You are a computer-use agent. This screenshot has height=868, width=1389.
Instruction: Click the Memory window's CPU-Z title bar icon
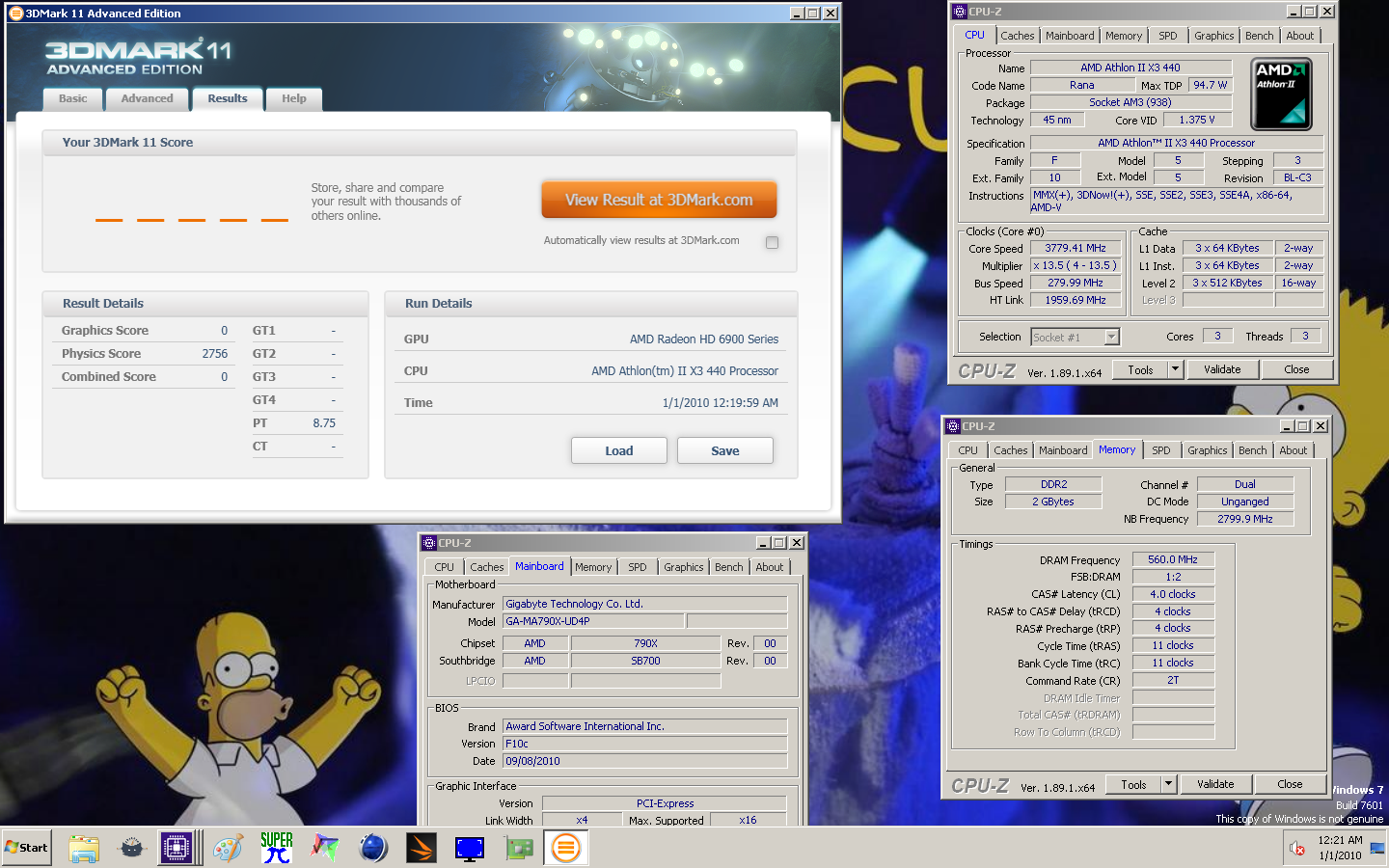[x=953, y=426]
